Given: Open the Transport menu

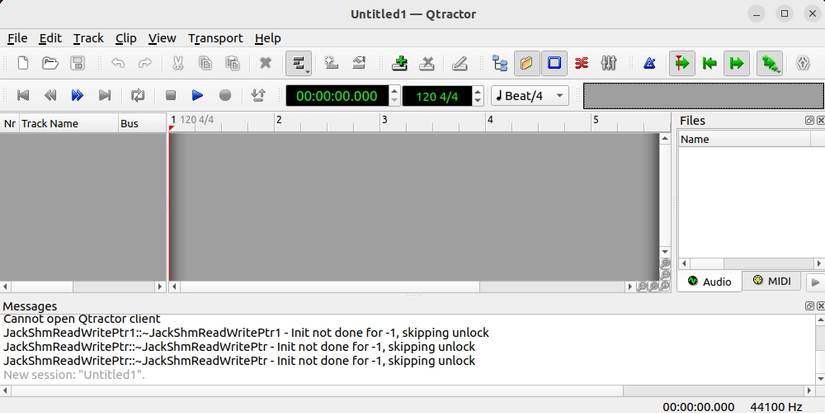Looking at the screenshot, I should point(215,38).
